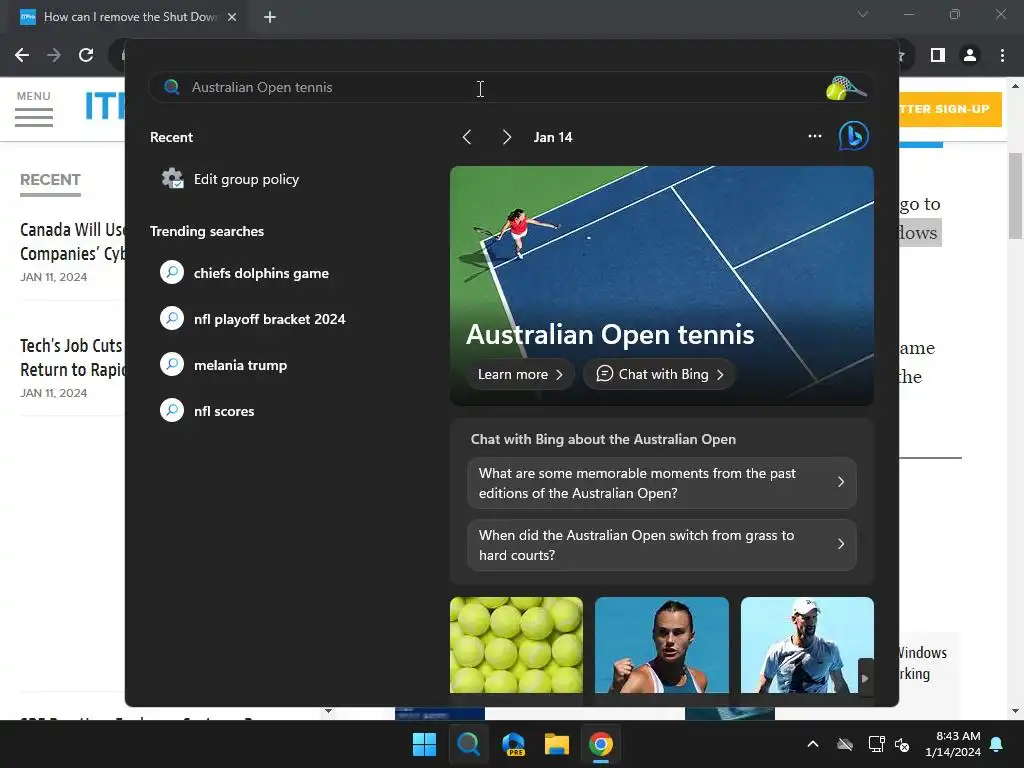Open the male player in cap thumbnail
The height and width of the screenshot is (768, 1024).
807,645
